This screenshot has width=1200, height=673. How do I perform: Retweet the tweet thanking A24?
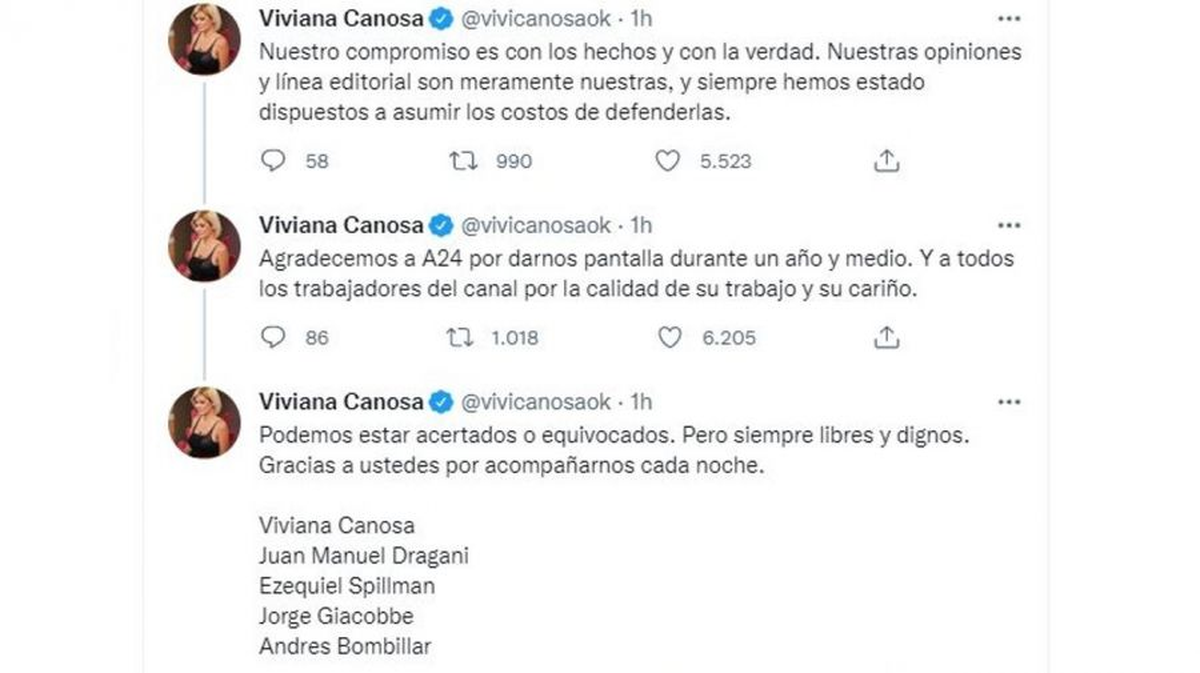point(460,338)
